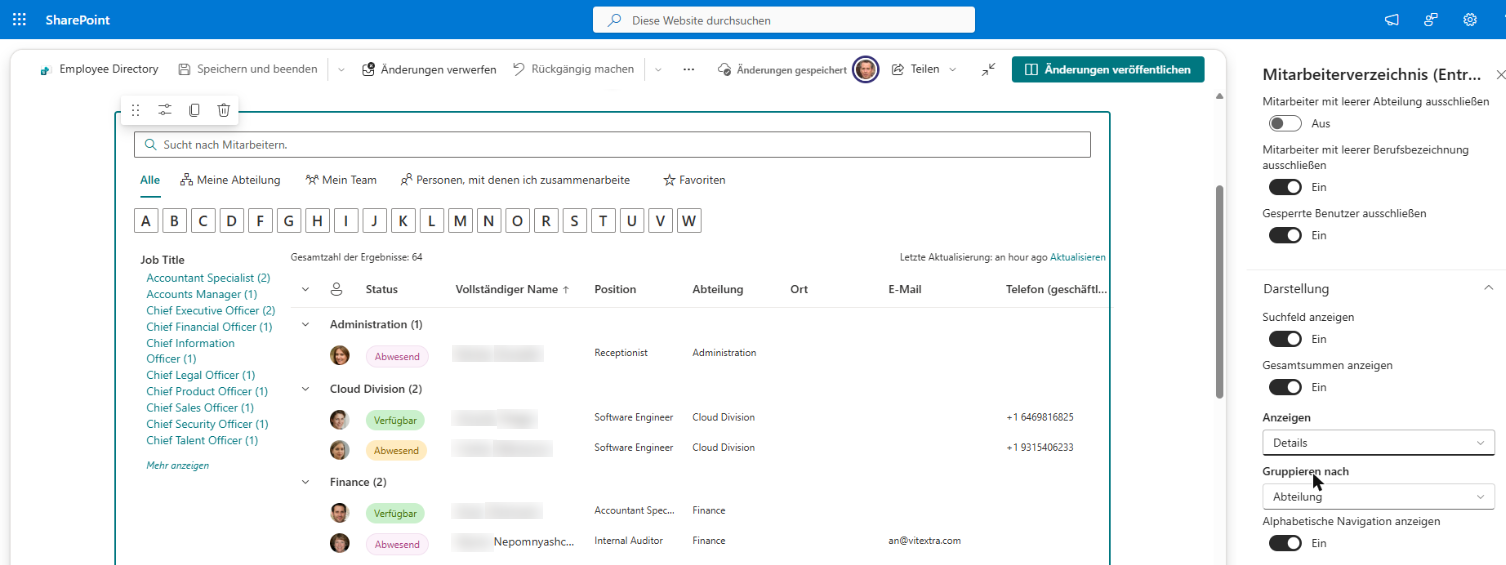Switch to the Favoriten tab
This screenshot has width=1506, height=565.
pyautogui.click(x=694, y=180)
